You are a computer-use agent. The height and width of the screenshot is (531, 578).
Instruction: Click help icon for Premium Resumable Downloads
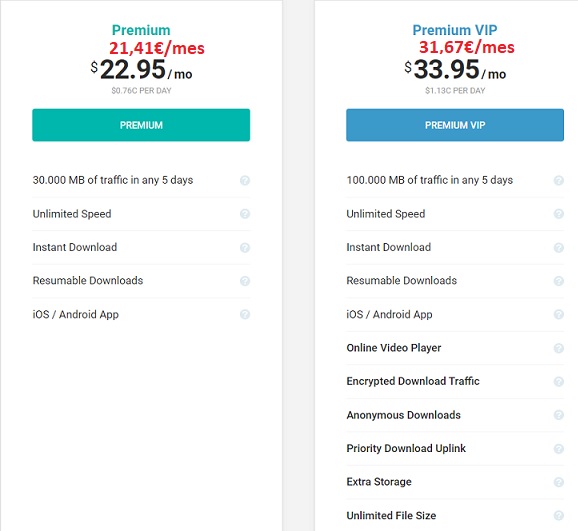245,281
